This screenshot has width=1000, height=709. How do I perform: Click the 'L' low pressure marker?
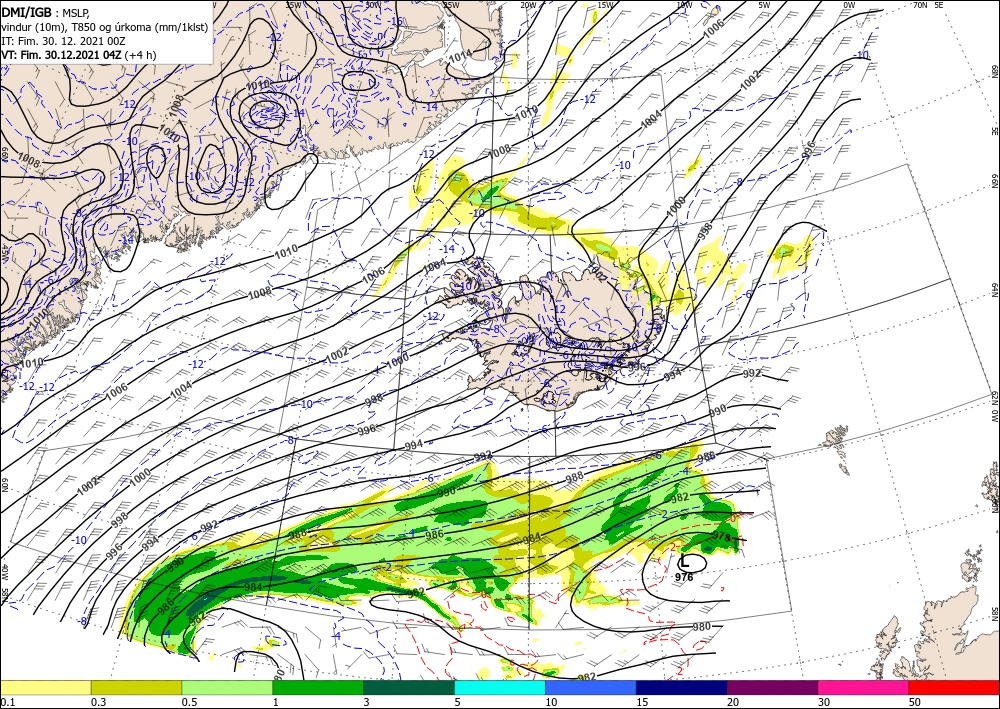coord(685,562)
